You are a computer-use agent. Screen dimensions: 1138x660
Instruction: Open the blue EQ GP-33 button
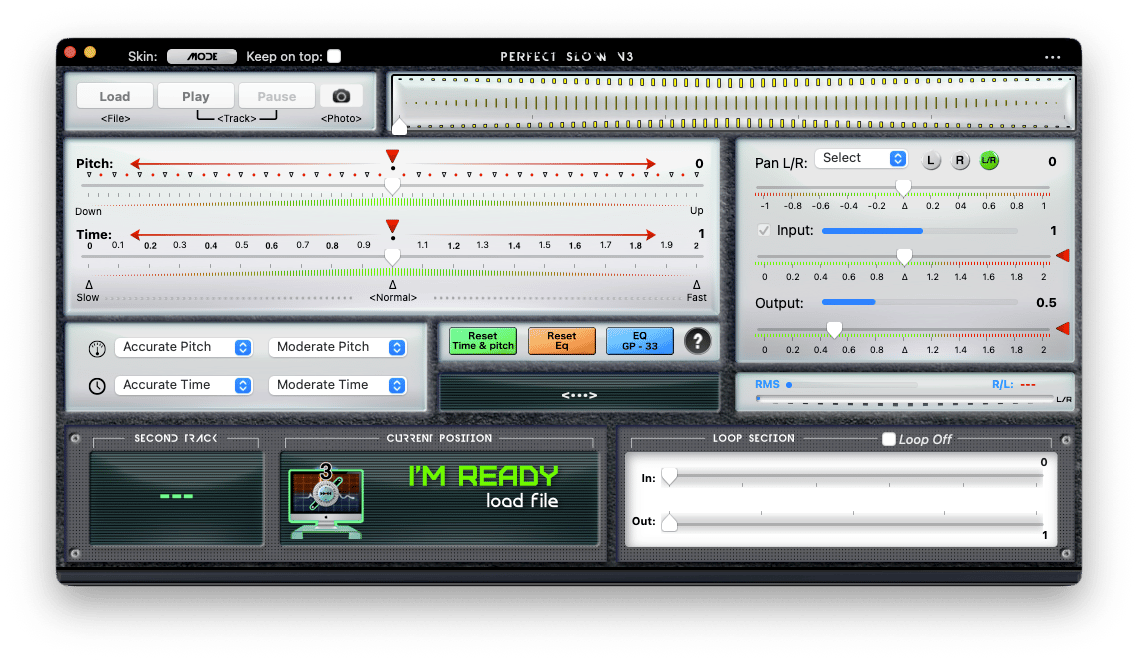point(639,341)
